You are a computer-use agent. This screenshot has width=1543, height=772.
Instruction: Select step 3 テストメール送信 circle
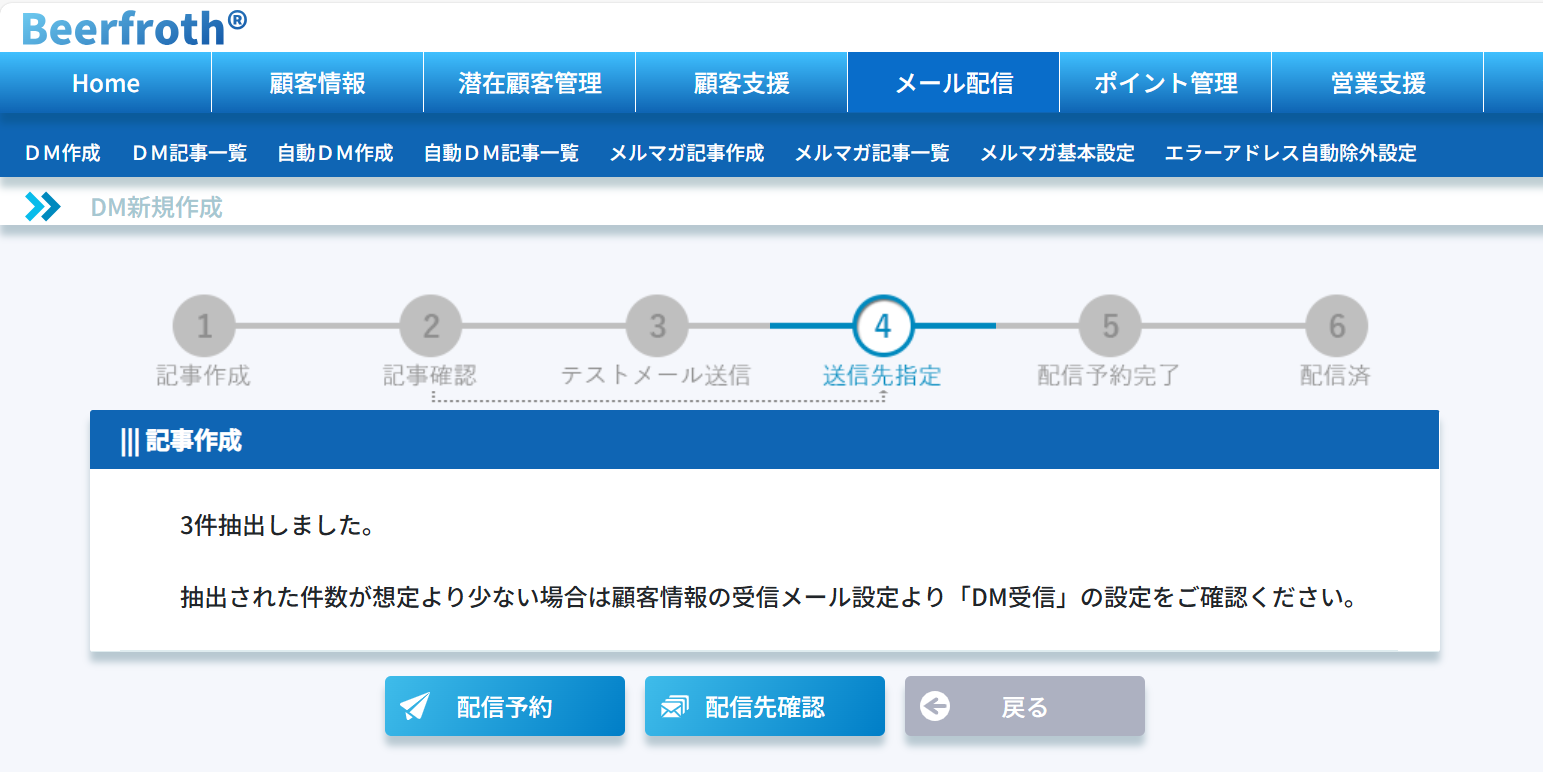(x=657, y=326)
